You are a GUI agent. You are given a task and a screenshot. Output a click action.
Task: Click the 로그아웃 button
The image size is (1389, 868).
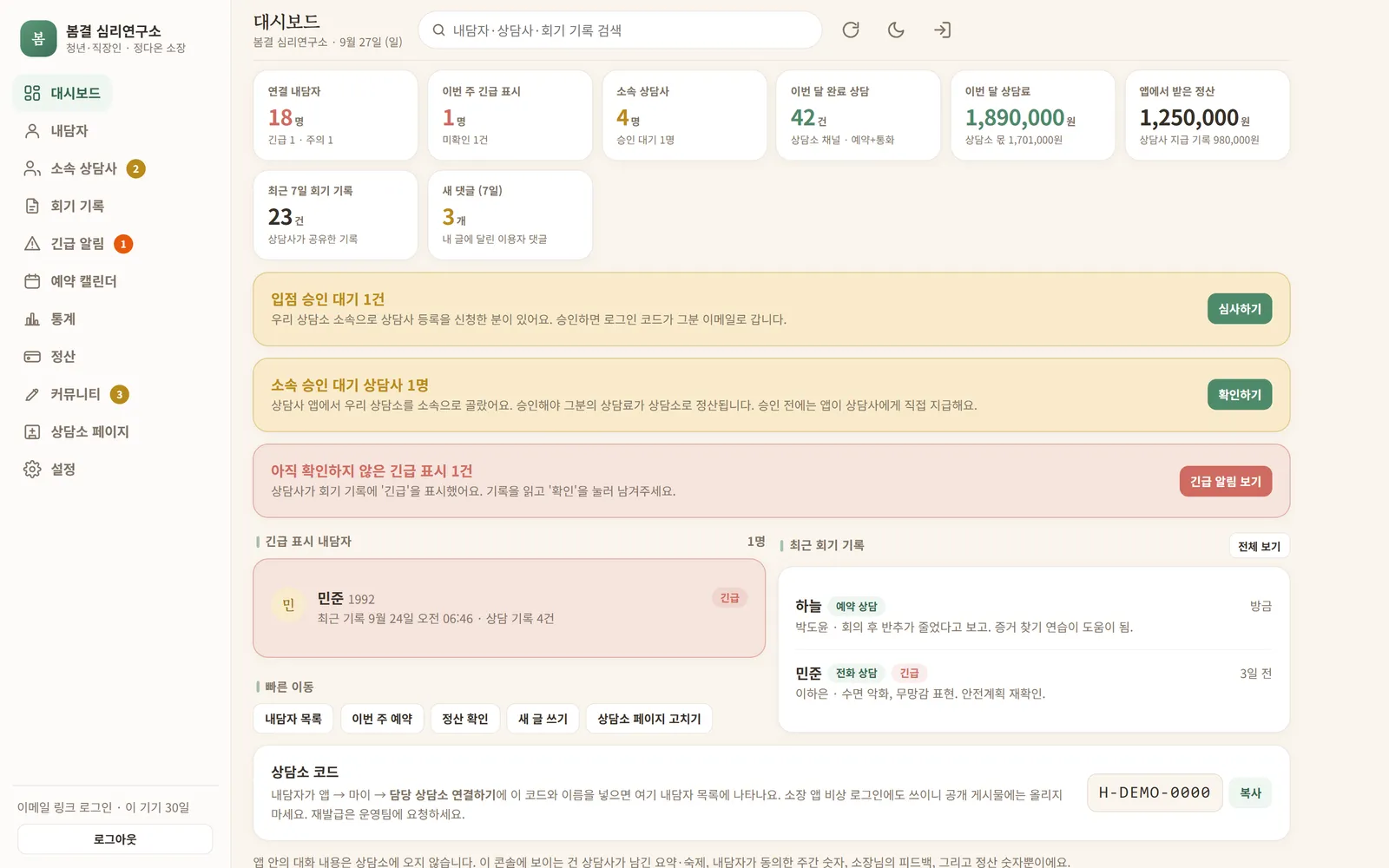[115, 839]
